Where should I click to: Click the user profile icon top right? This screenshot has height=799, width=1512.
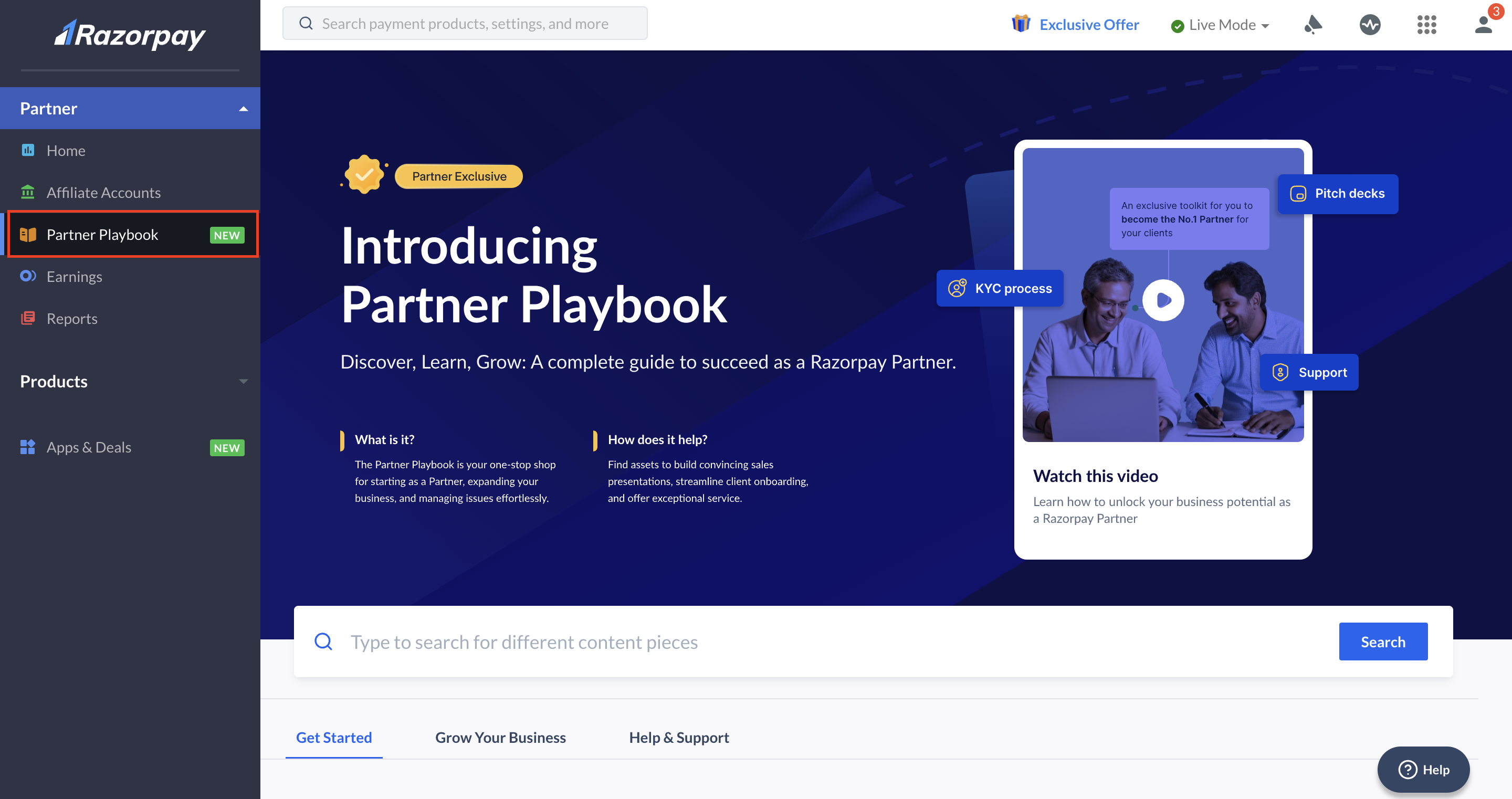pos(1483,24)
